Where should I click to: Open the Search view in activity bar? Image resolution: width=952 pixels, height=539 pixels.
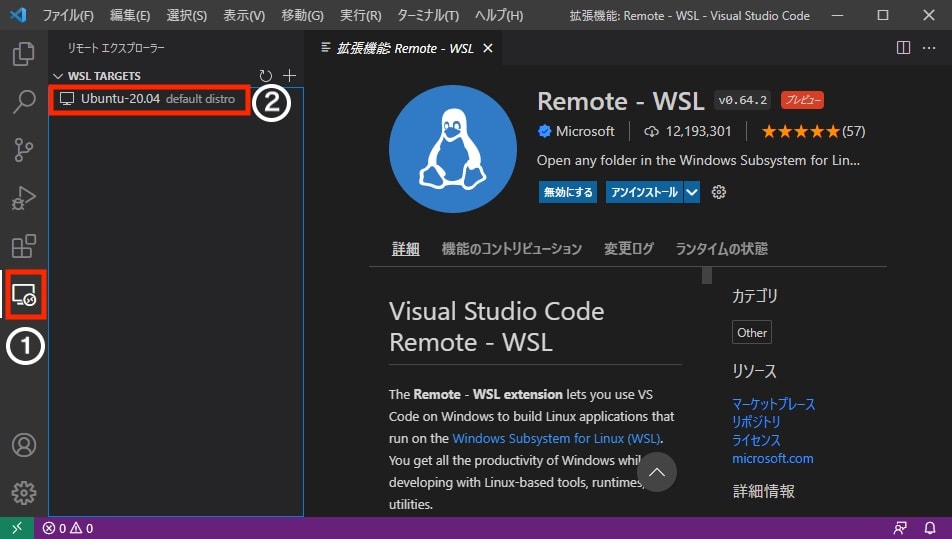pos(24,101)
